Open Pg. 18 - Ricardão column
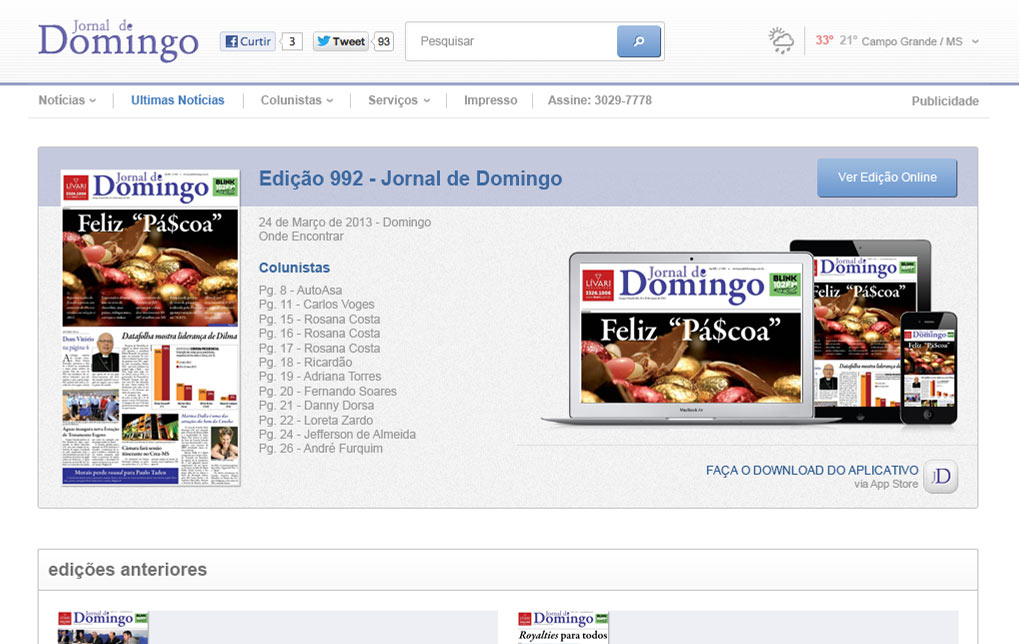Viewport: 1020px width, 644px height. (305, 362)
